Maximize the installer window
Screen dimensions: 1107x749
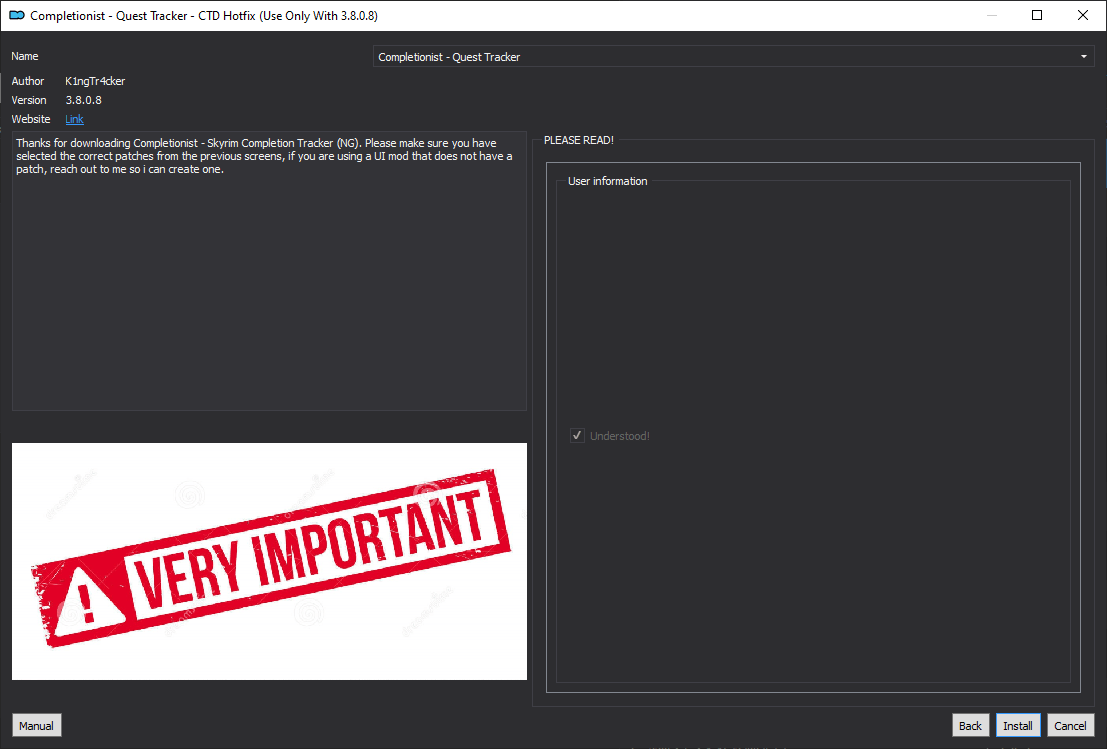(1037, 16)
